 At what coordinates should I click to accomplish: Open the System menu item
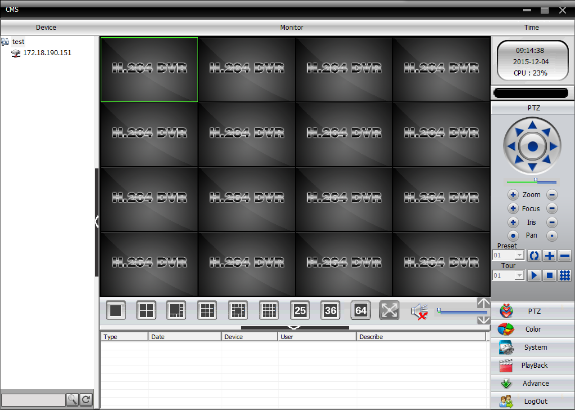[532, 347]
